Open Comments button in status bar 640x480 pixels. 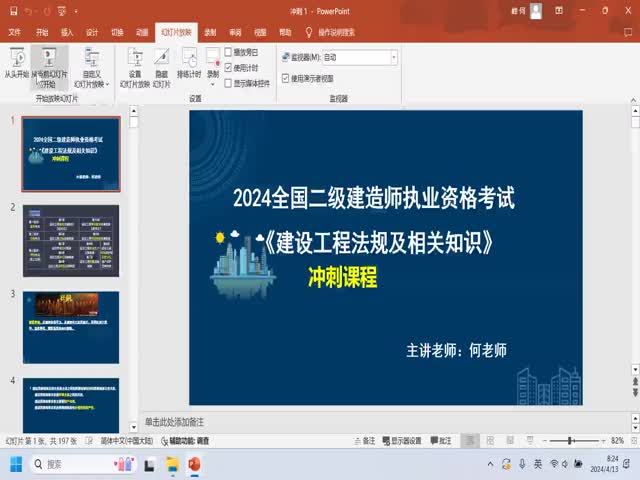[441, 441]
